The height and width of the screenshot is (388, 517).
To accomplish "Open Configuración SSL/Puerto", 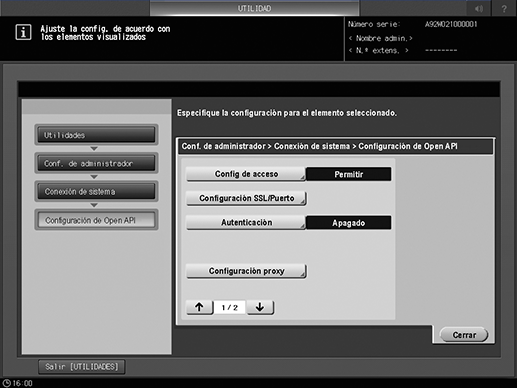I will (x=246, y=198).
